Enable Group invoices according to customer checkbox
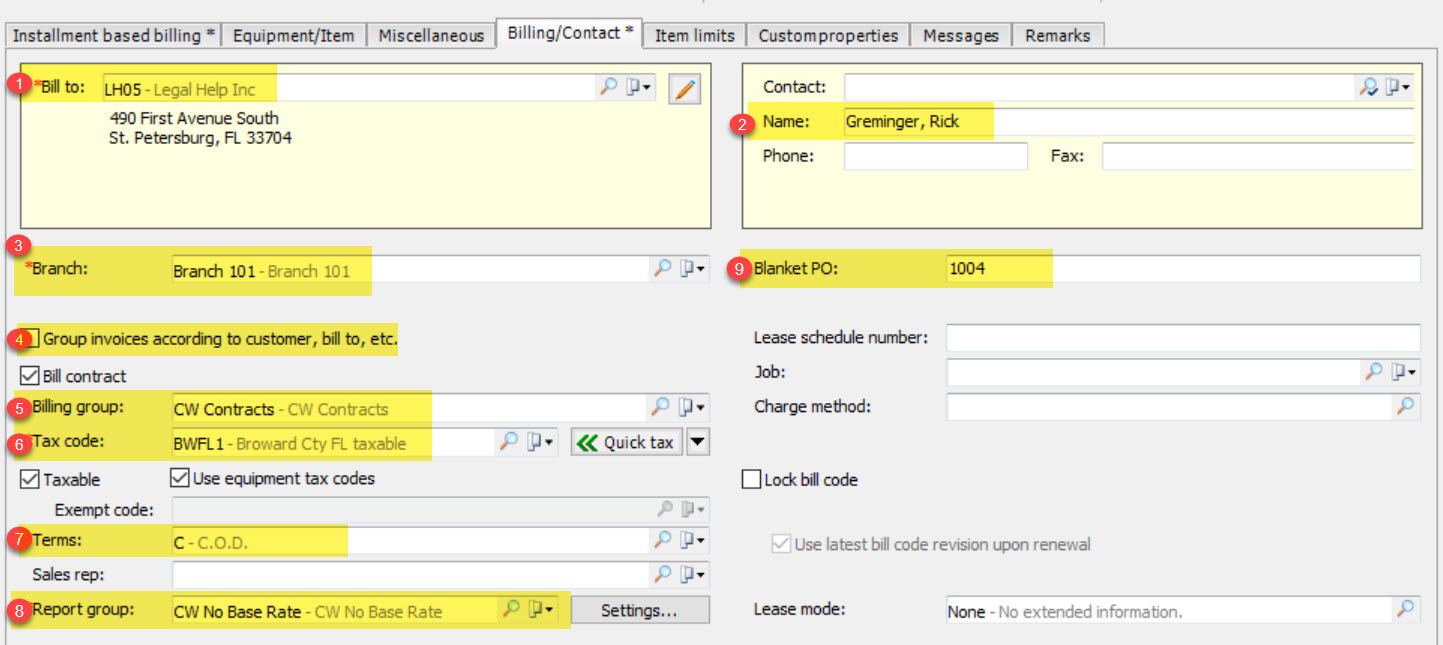Image resolution: width=1443 pixels, height=645 pixels. click(x=30, y=339)
